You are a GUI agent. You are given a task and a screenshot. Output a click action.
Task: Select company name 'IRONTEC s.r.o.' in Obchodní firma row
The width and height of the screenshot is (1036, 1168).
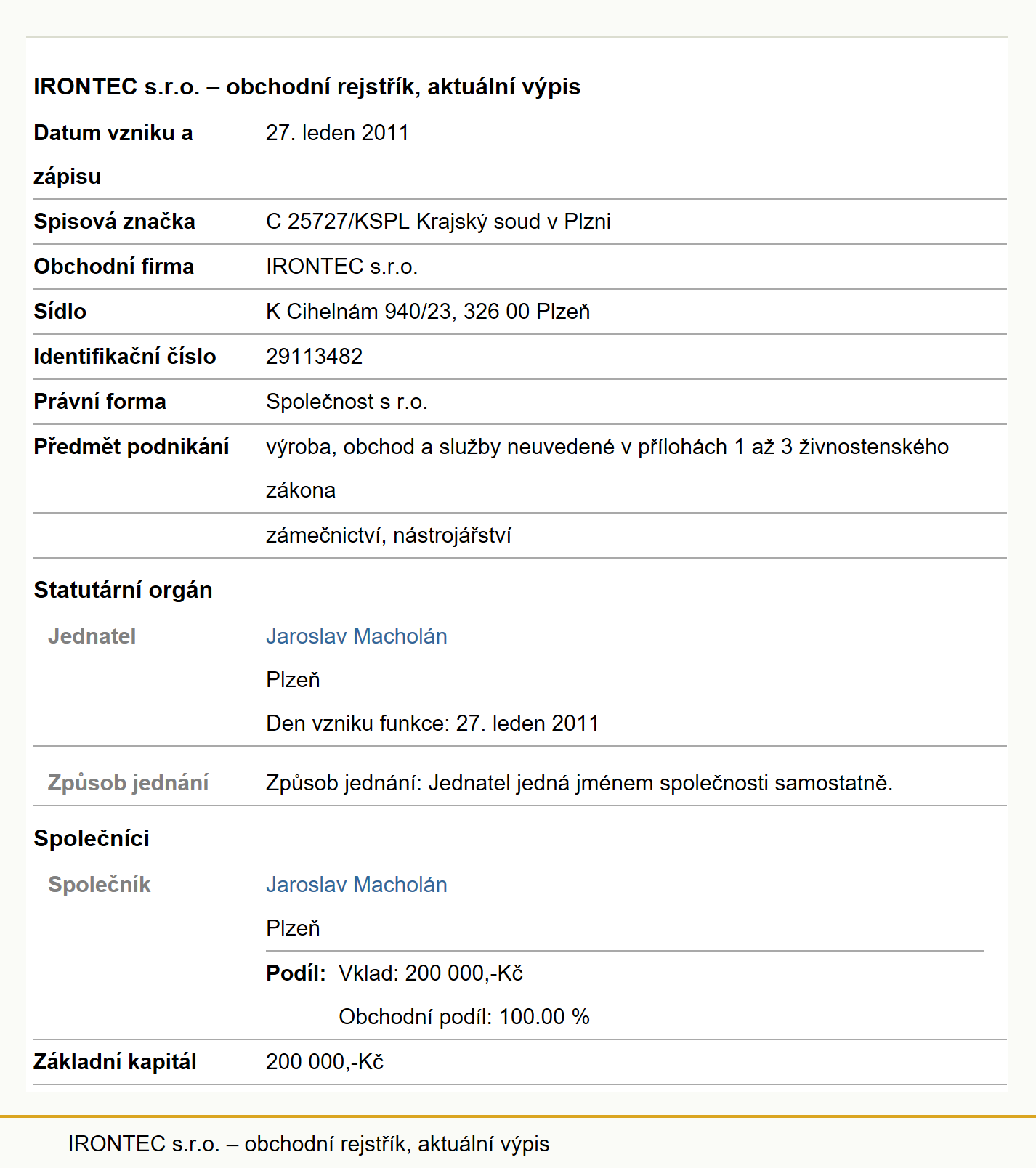[x=341, y=267]
